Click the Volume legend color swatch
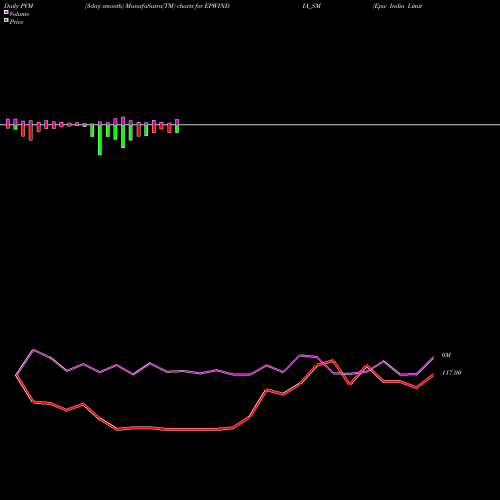This screenshot has width=500, height=500. tap(6, 12)
